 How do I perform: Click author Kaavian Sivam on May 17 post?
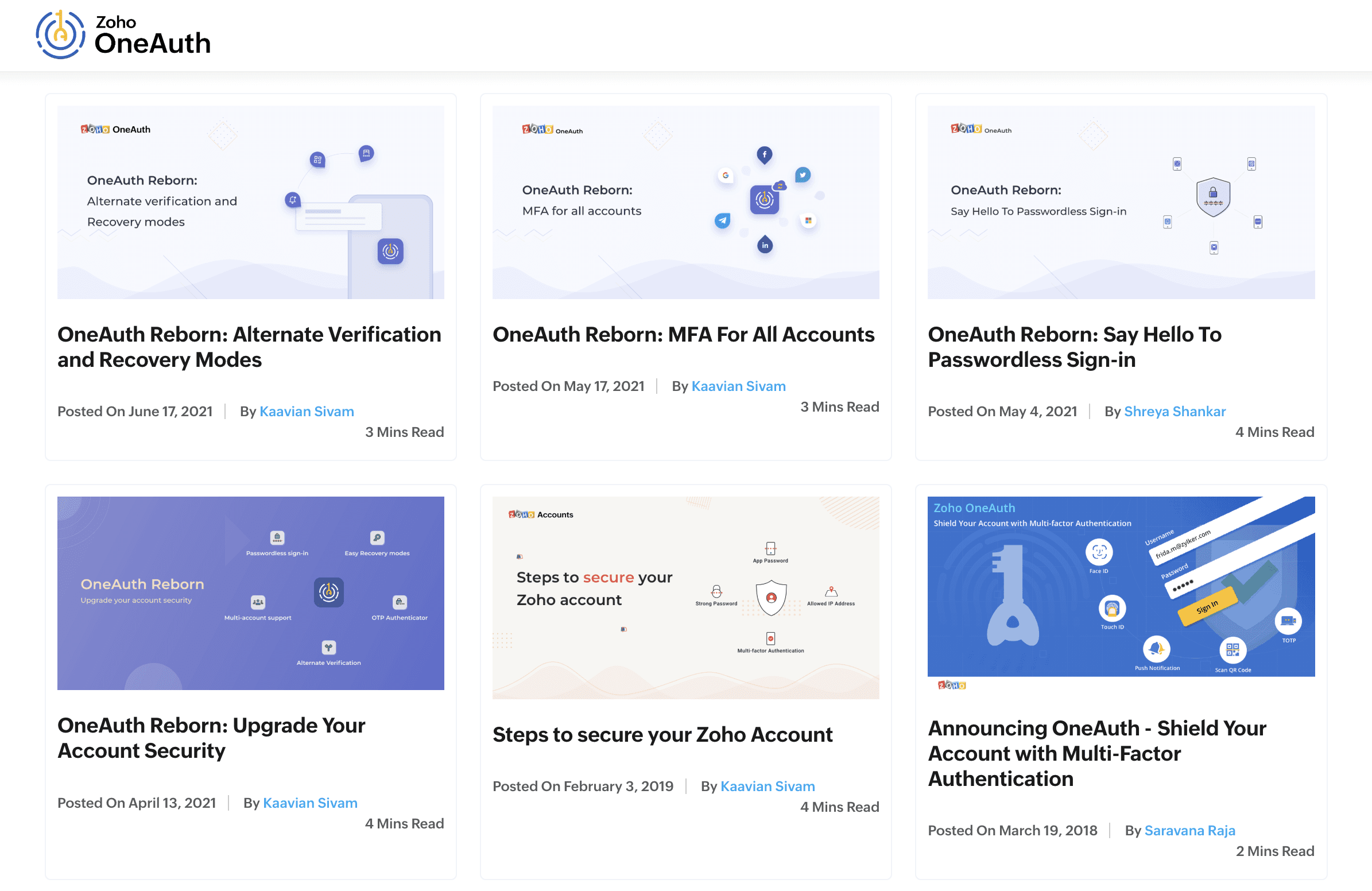click(x=738, y=386)
